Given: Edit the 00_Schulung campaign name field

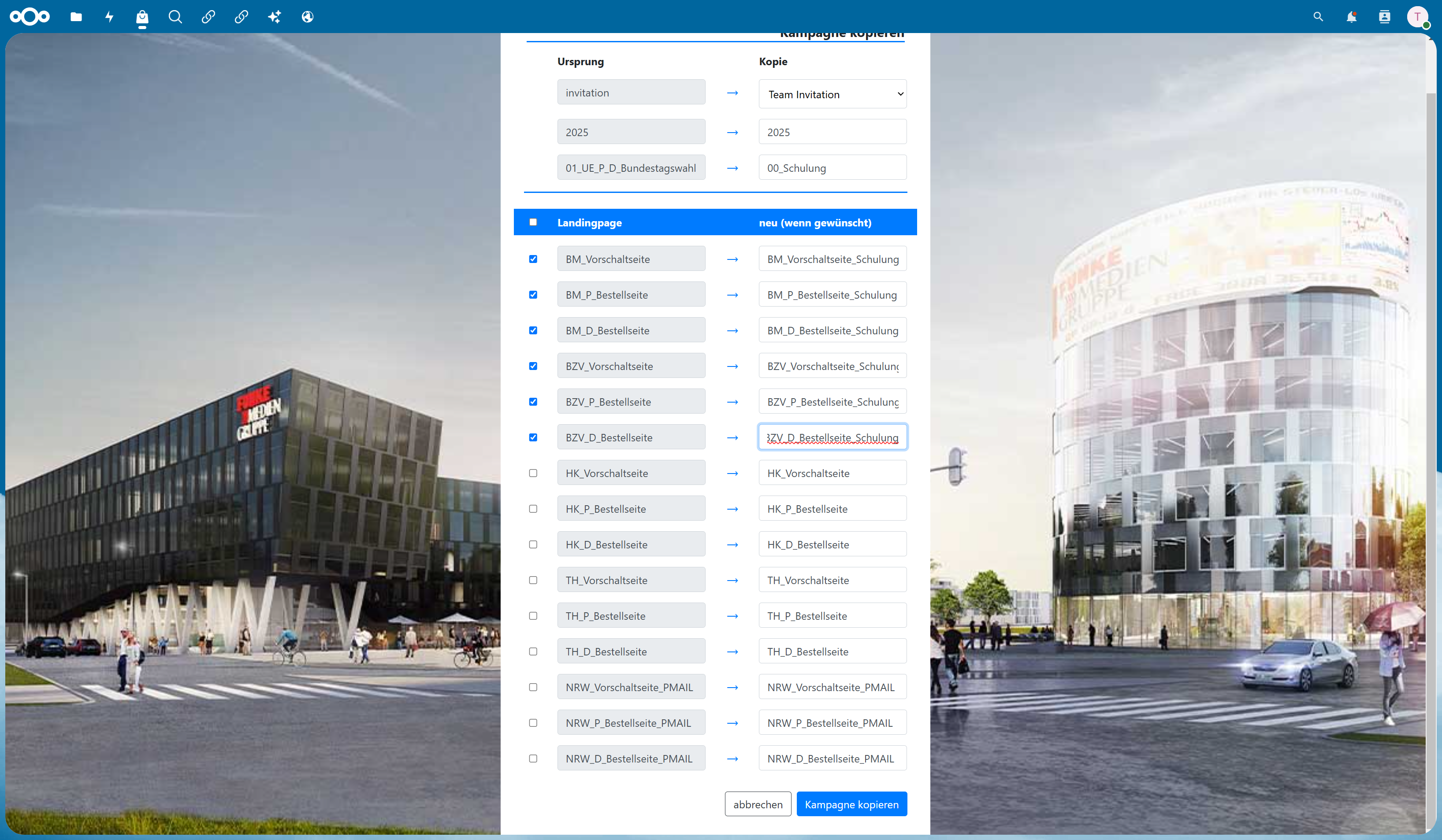Looking at the screenshot, I should point(832,167).
